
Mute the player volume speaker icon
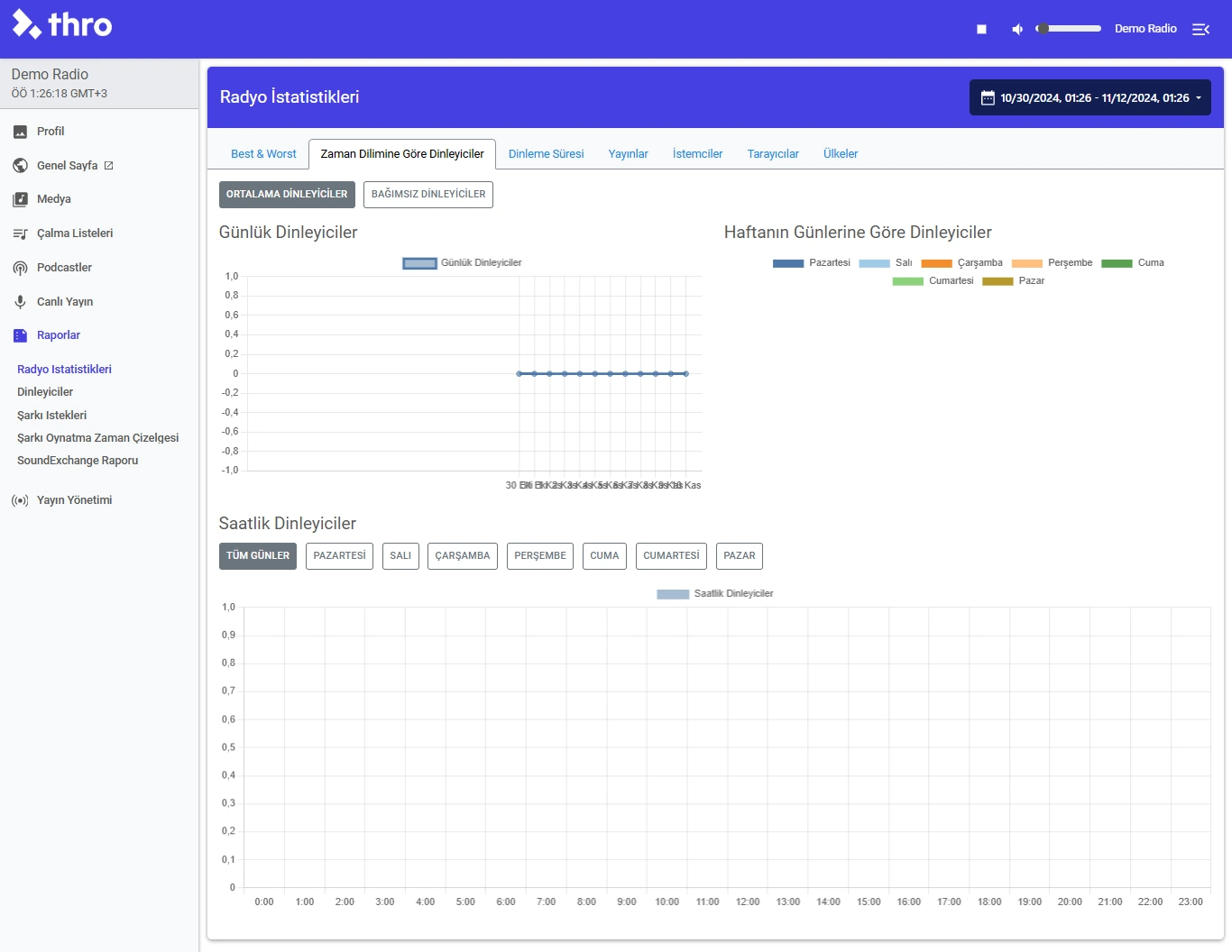pos(1017,29)
